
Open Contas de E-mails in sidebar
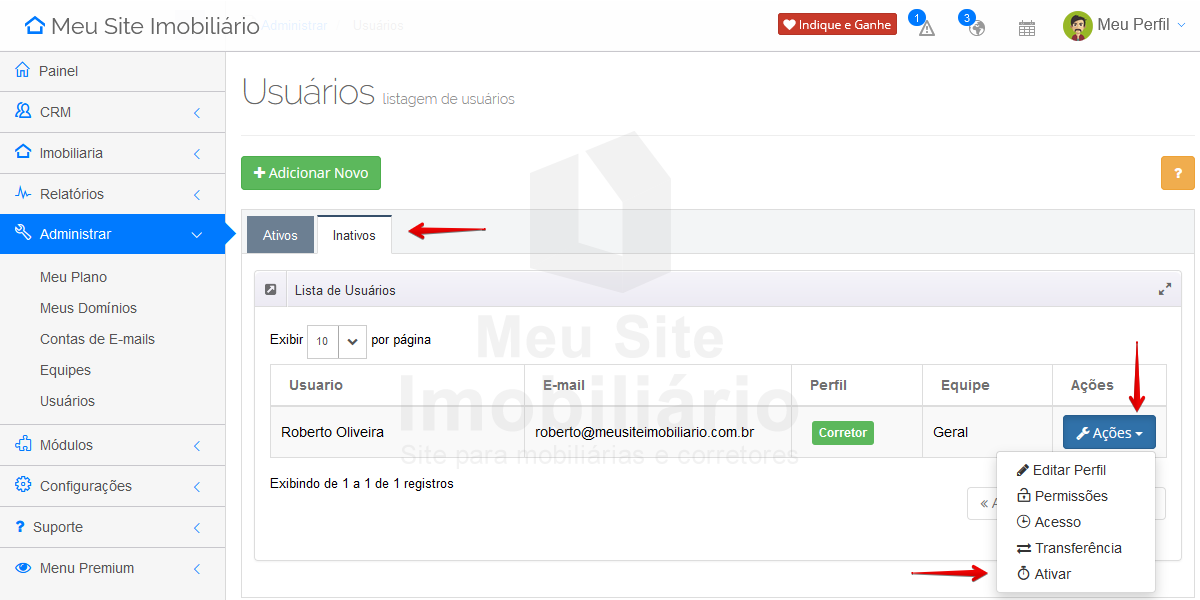[97, 339]
